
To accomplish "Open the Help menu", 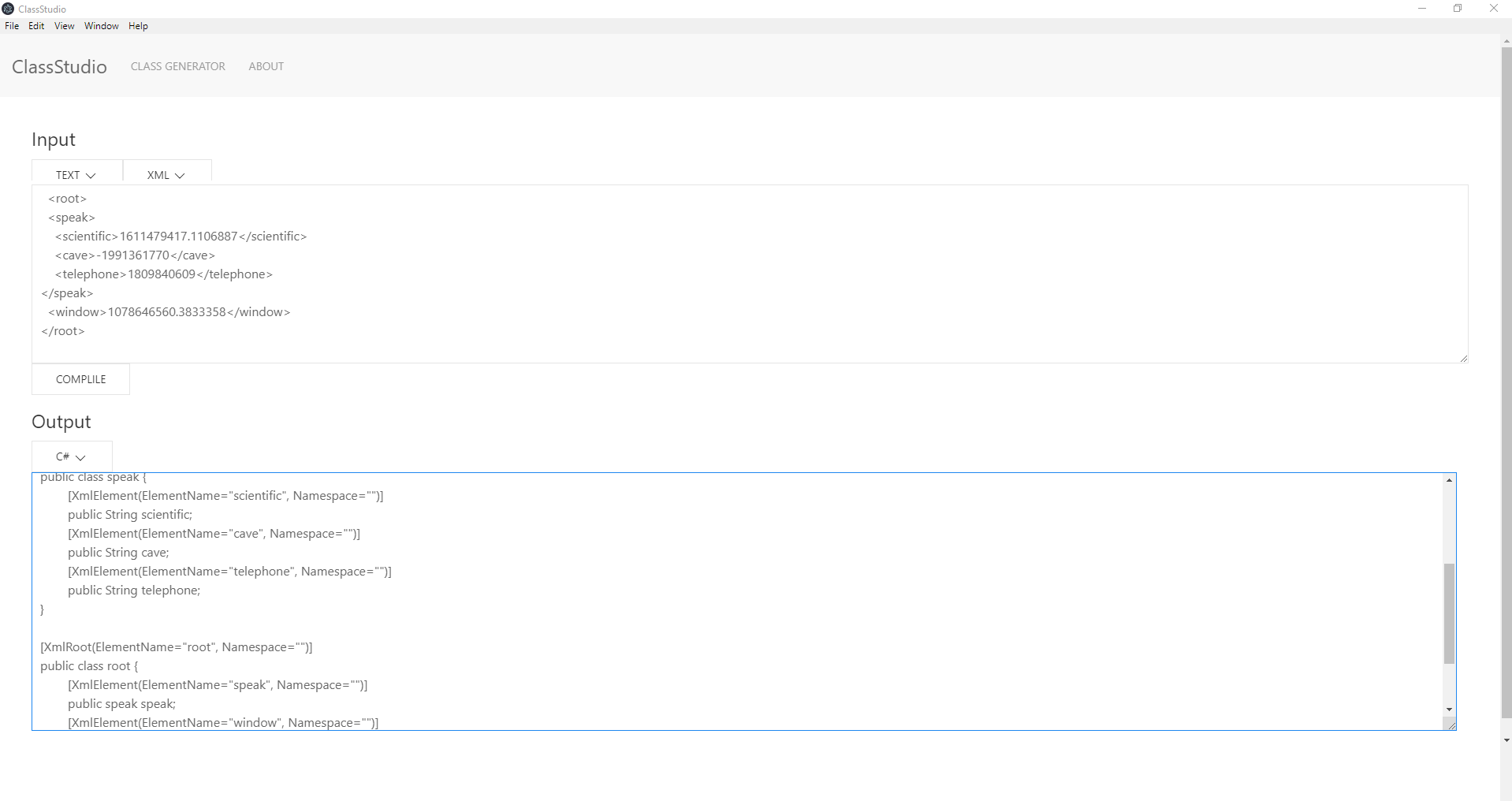I will (138, 26).
